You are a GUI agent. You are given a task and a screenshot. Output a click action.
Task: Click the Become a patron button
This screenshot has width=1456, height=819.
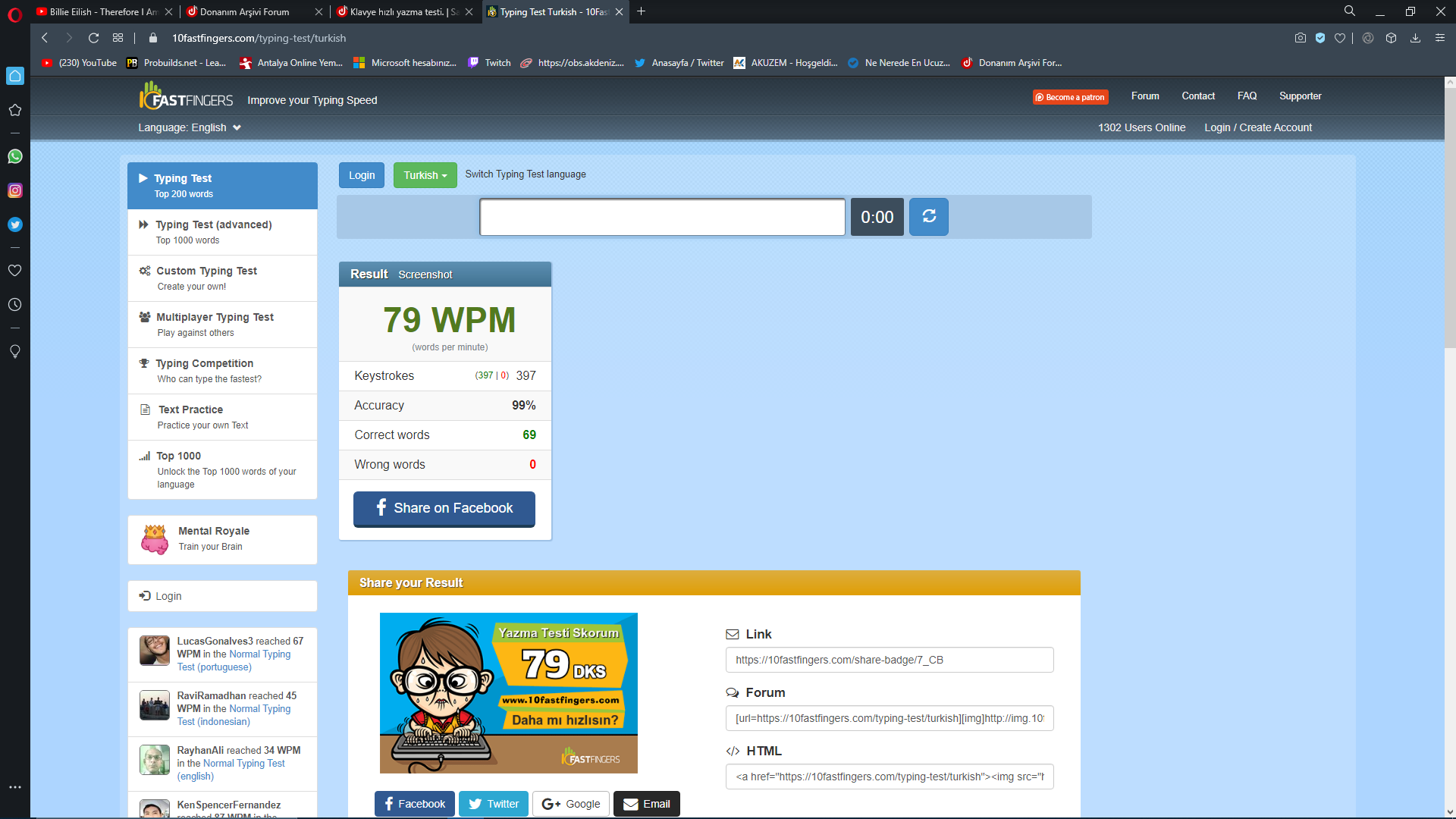1069,97
